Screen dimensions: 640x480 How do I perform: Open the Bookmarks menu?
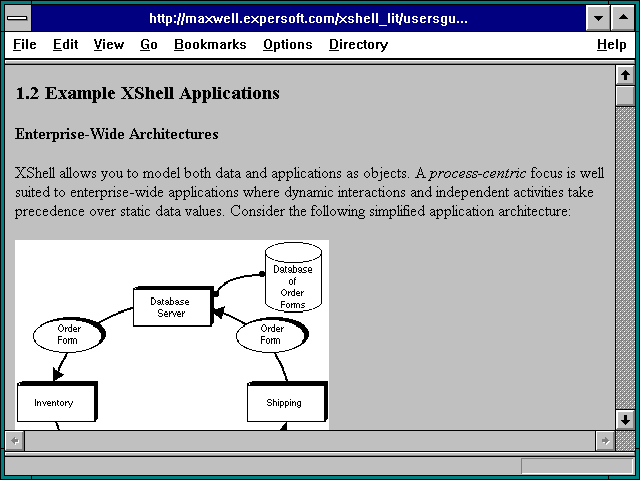click(210, 44)
